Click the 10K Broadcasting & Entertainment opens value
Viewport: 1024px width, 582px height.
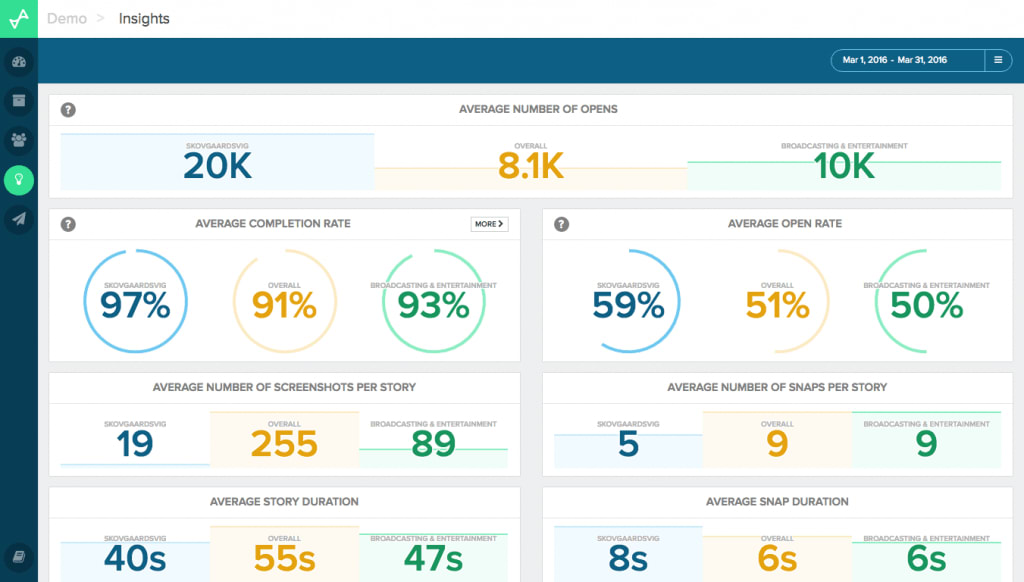point(844,166)
